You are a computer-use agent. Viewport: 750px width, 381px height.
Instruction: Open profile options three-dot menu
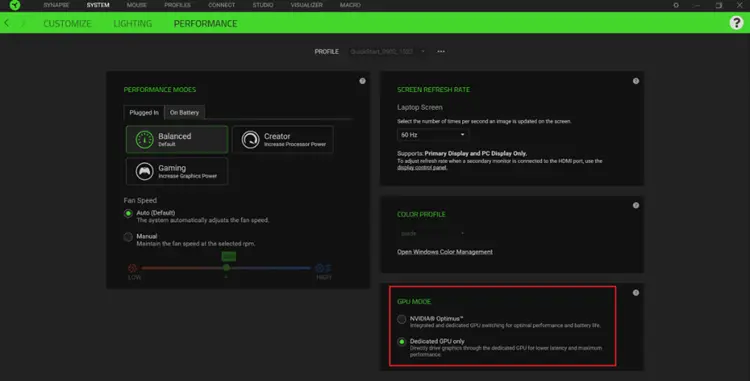(441, 51)
